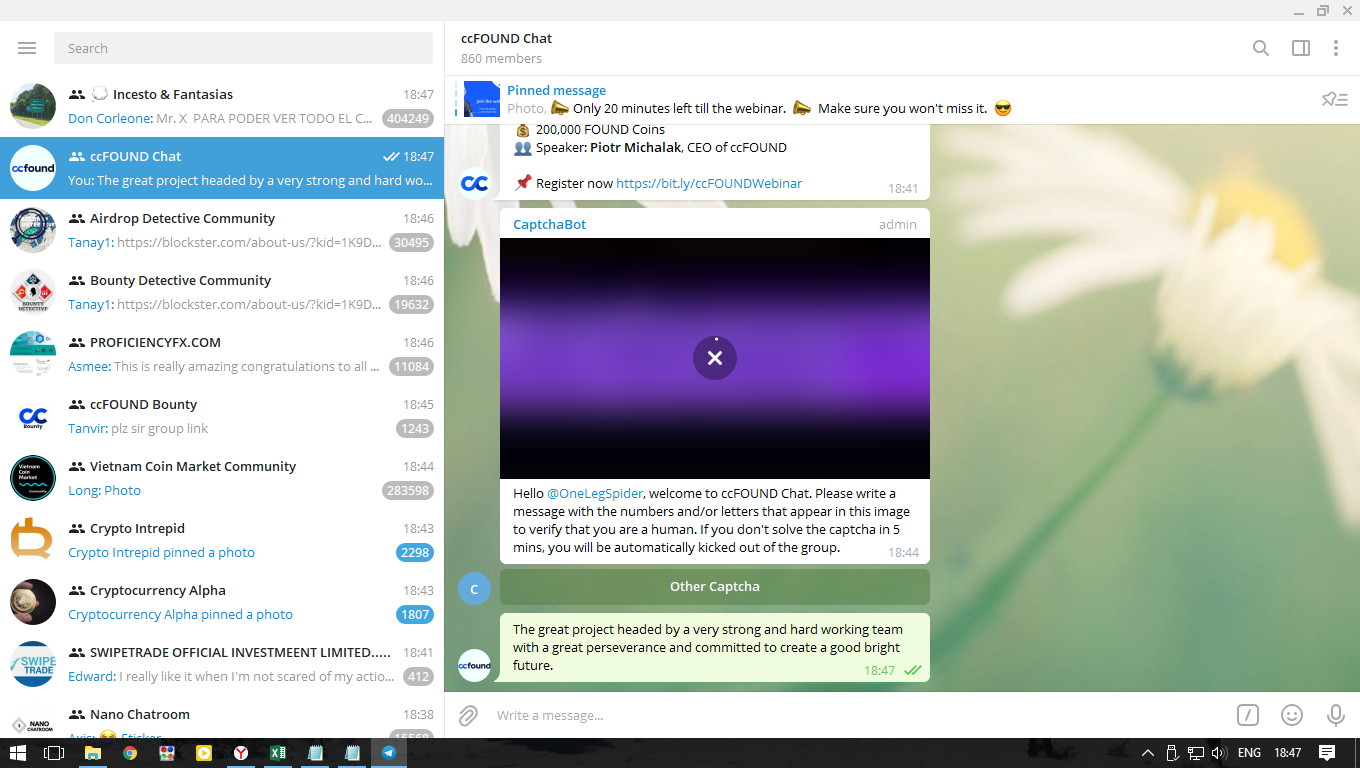The image size is (1360, 768).
Task: Cancel the captcha image download
Action: point(715,358)
